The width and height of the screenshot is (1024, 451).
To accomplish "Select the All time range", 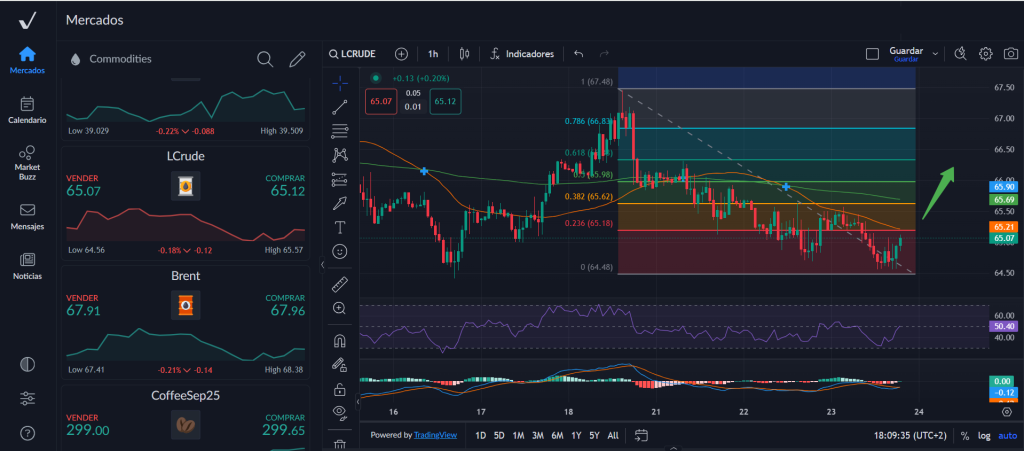I will pos(613,435).
